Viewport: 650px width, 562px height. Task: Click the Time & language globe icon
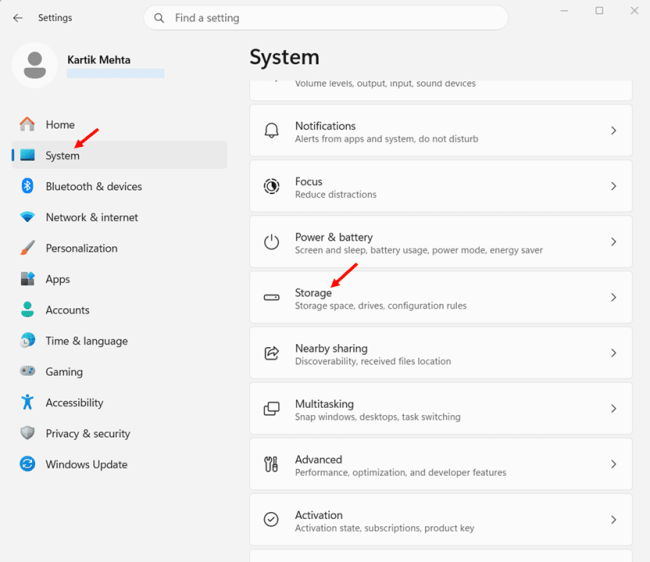click(x=27, y=340)
